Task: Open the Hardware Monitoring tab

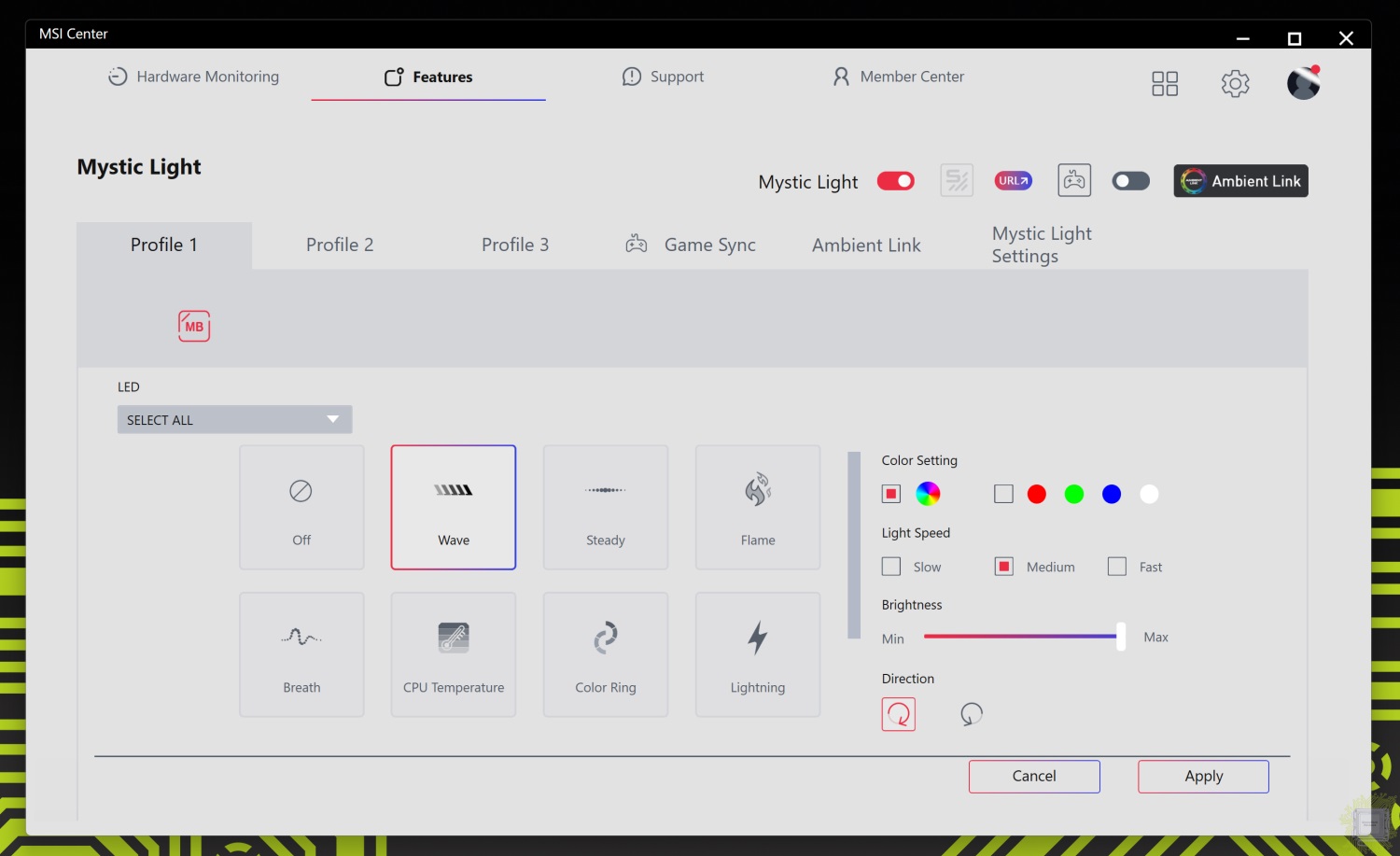Action: (x=193, y=77)
